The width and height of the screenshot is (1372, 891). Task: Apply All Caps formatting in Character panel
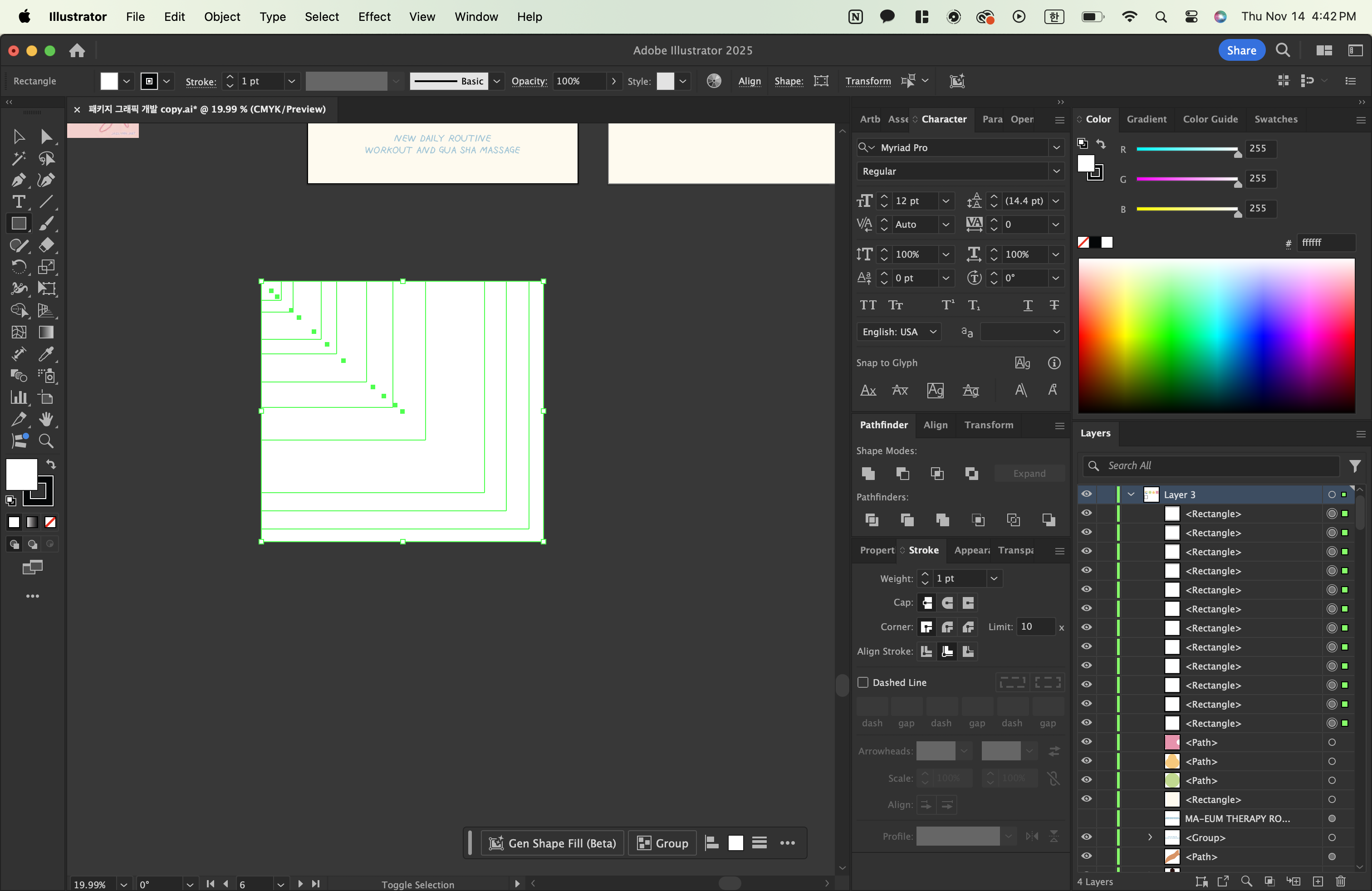click(867, 305)
